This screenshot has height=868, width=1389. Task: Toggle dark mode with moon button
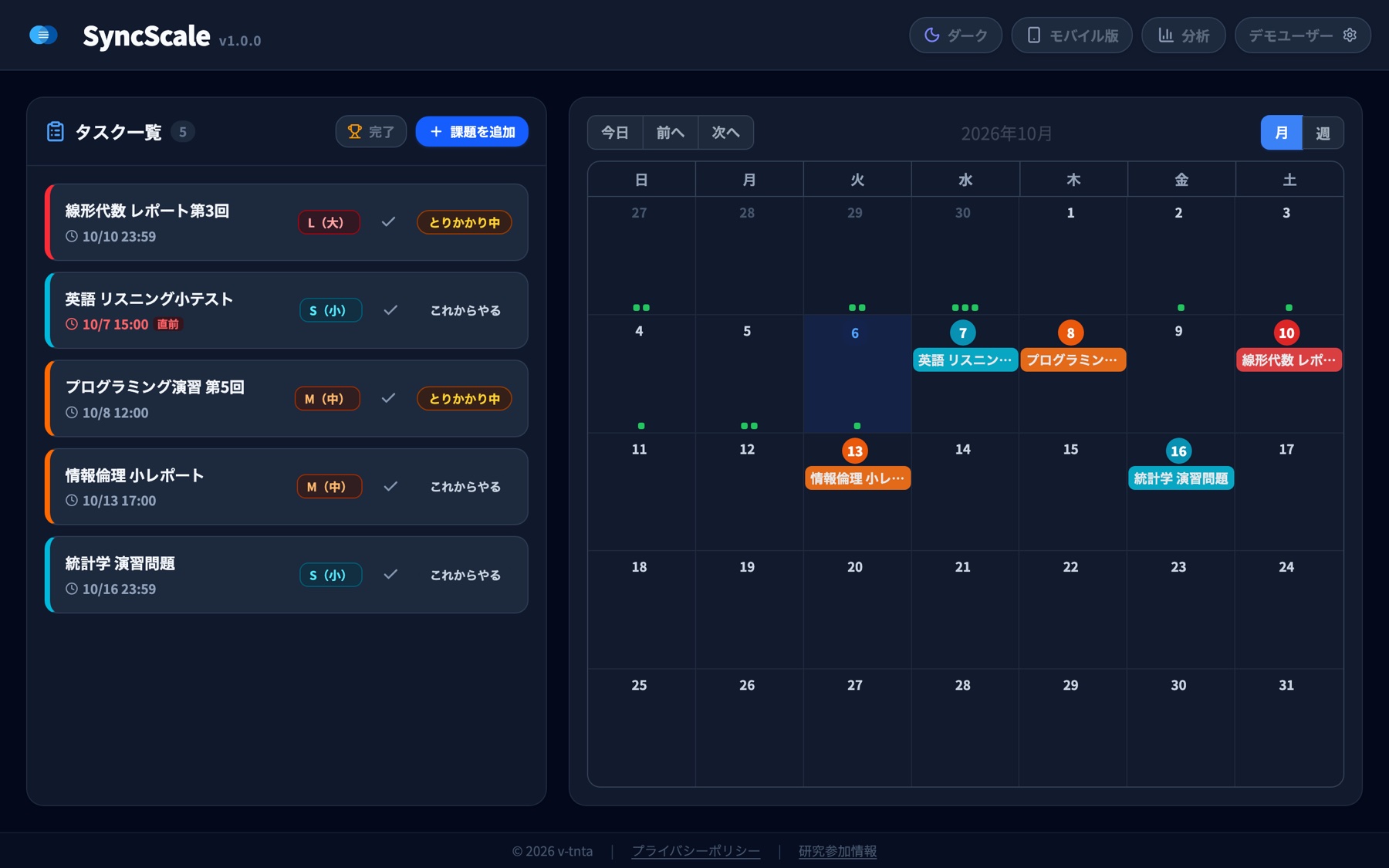955,35
